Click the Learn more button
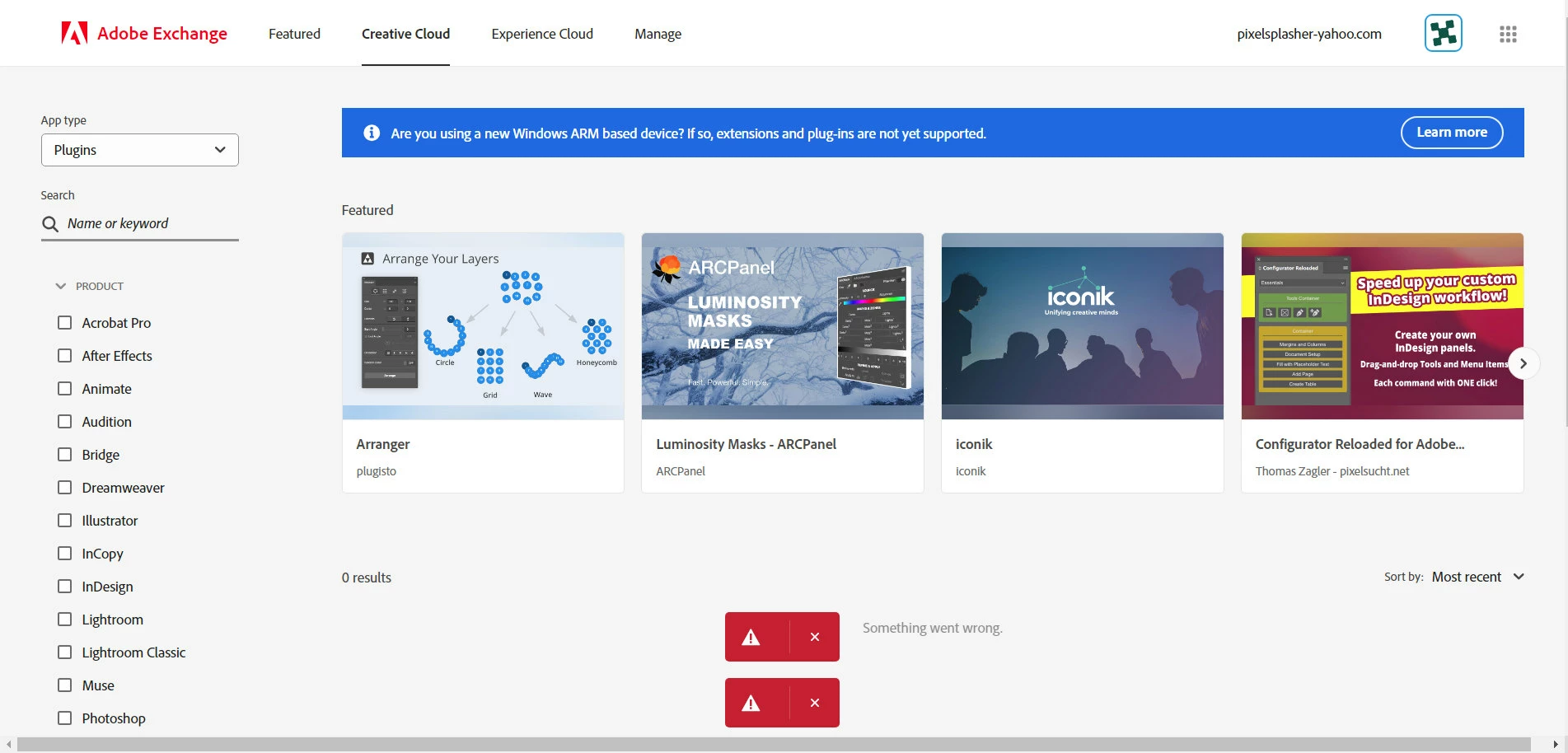This screenshot has height=753, width=1568. pyautogui.click(x=1452, y=133)
